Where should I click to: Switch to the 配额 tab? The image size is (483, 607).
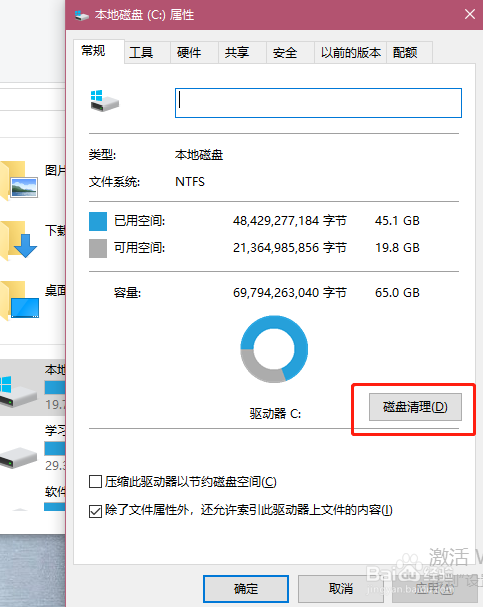tap(409, 53)
